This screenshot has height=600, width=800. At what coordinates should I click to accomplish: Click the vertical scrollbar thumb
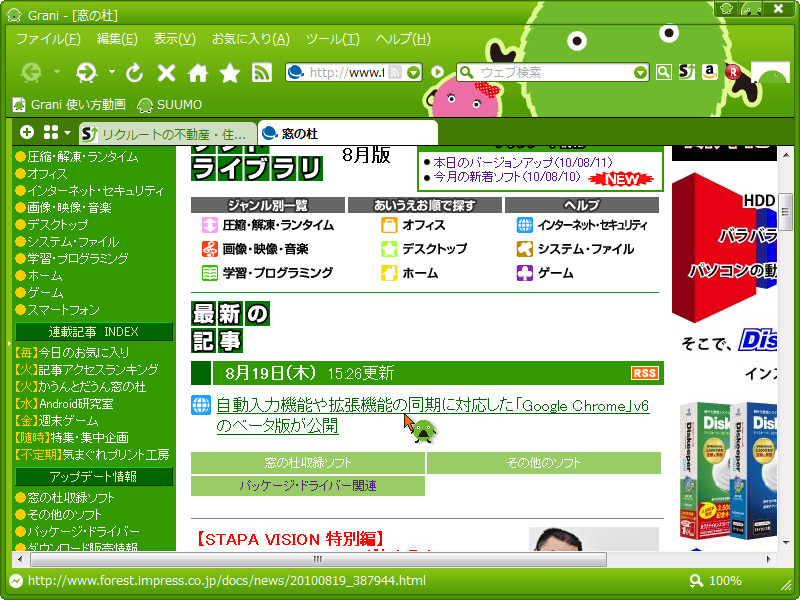pos(785,212)
